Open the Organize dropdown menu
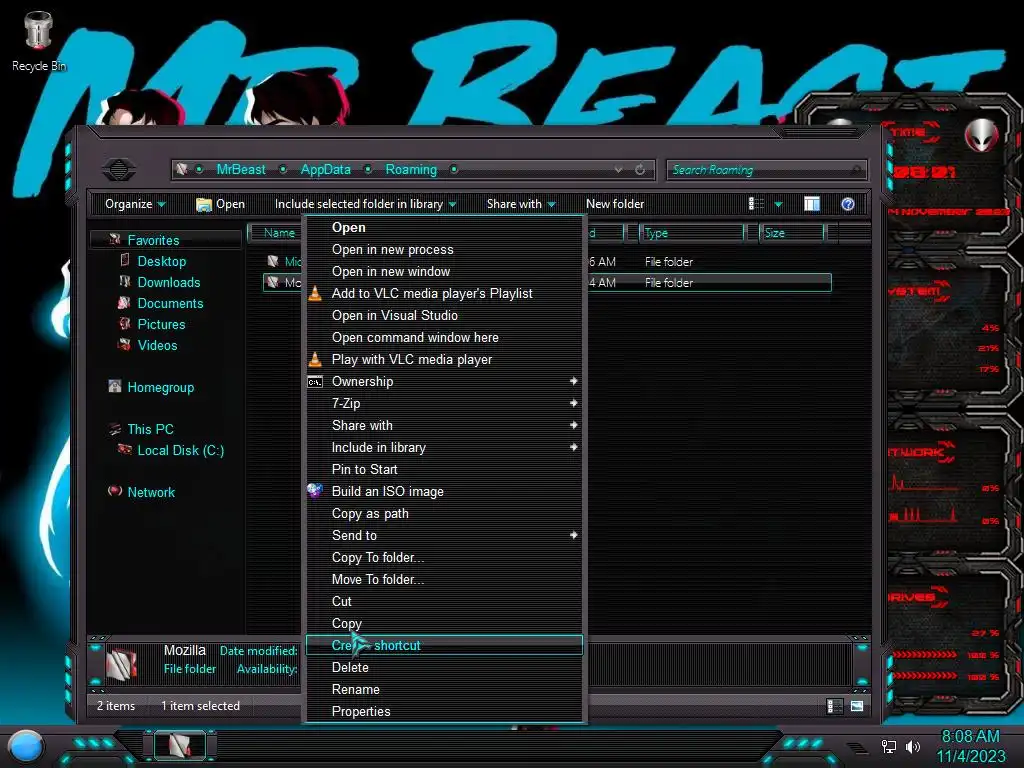 [x=135, y=204]
